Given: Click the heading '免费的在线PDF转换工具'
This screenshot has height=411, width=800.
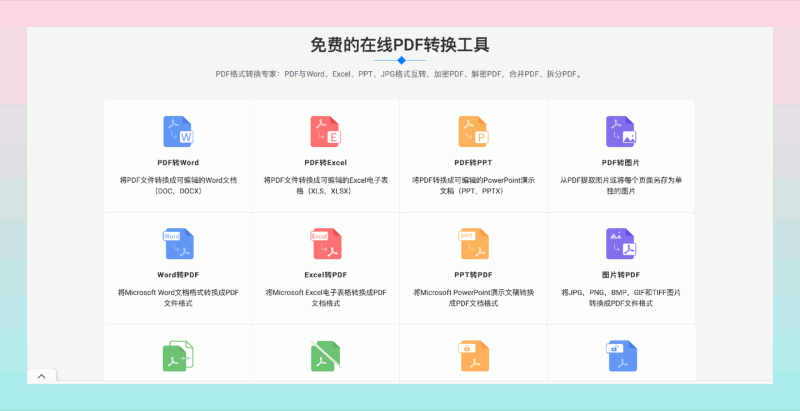Looking at the screenshot, I should click(x=400, y=45).
